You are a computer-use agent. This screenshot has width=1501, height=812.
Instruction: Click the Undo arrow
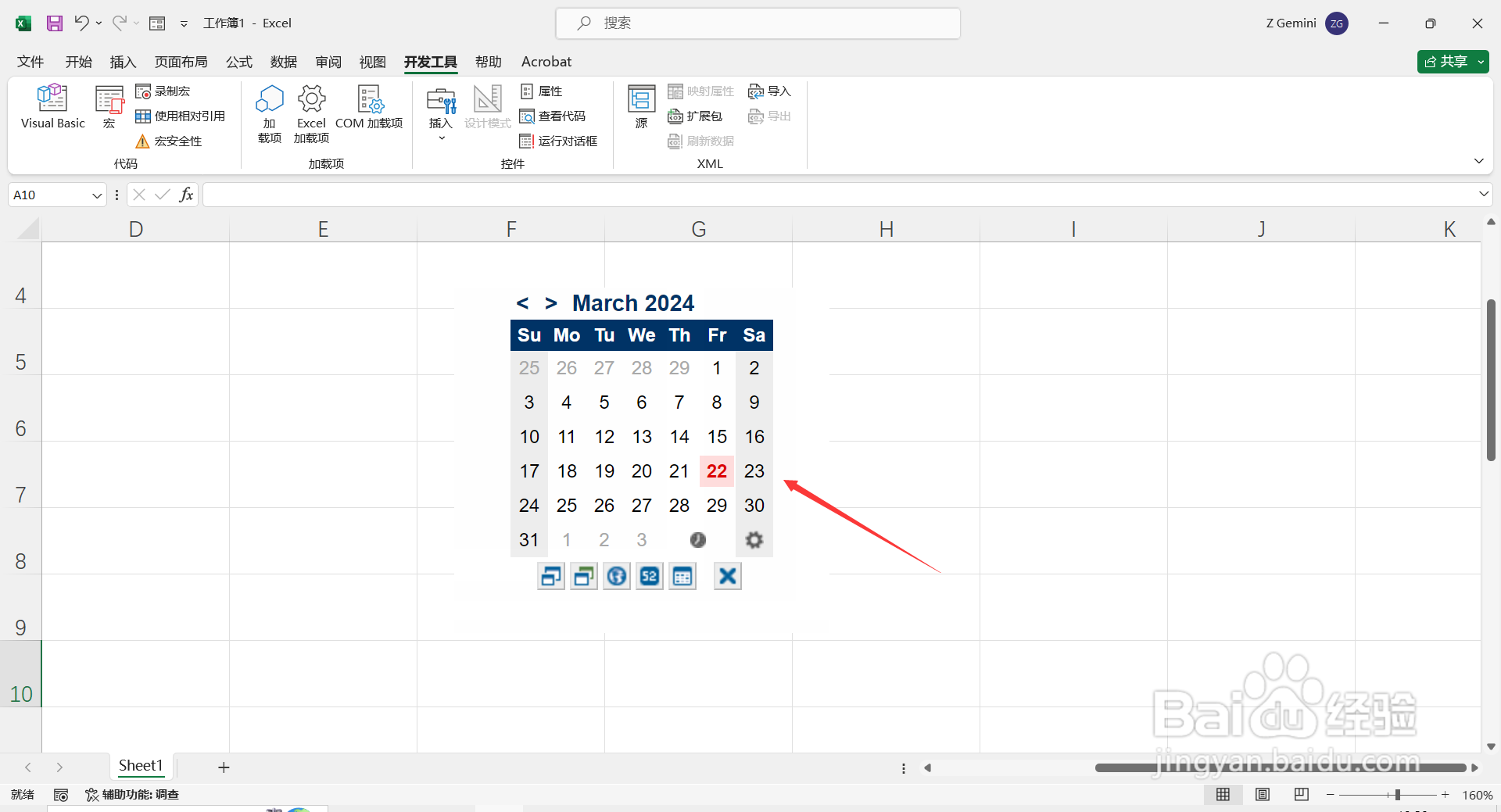pyautogui.click(x=81, y=23)
